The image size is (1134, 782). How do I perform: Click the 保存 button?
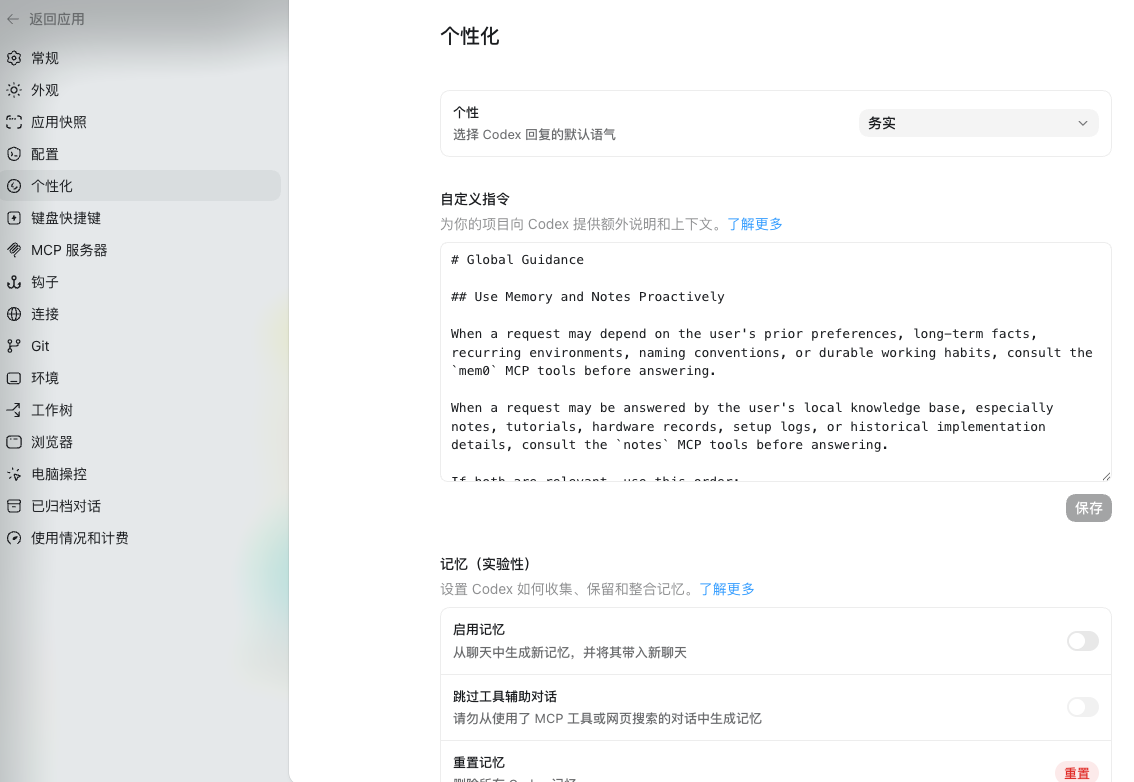1088,508
